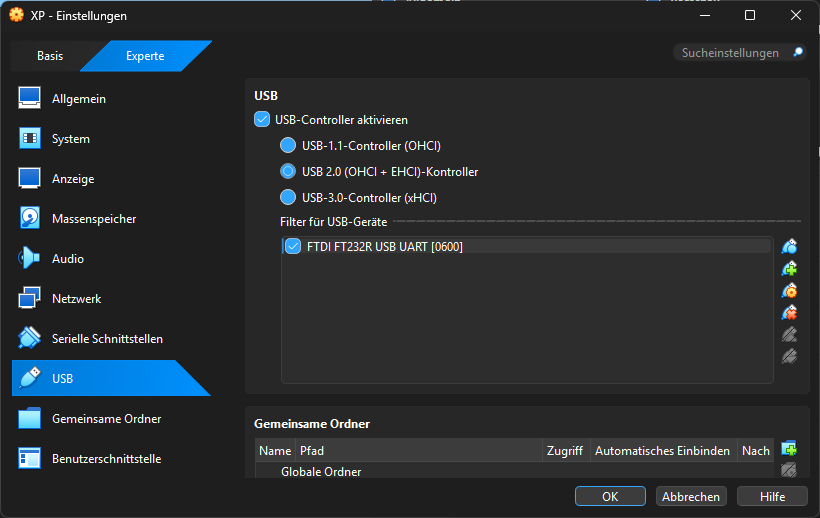
Task: Select USB-1.1-Controller (OHCI) option
Action: pos(288,146)
